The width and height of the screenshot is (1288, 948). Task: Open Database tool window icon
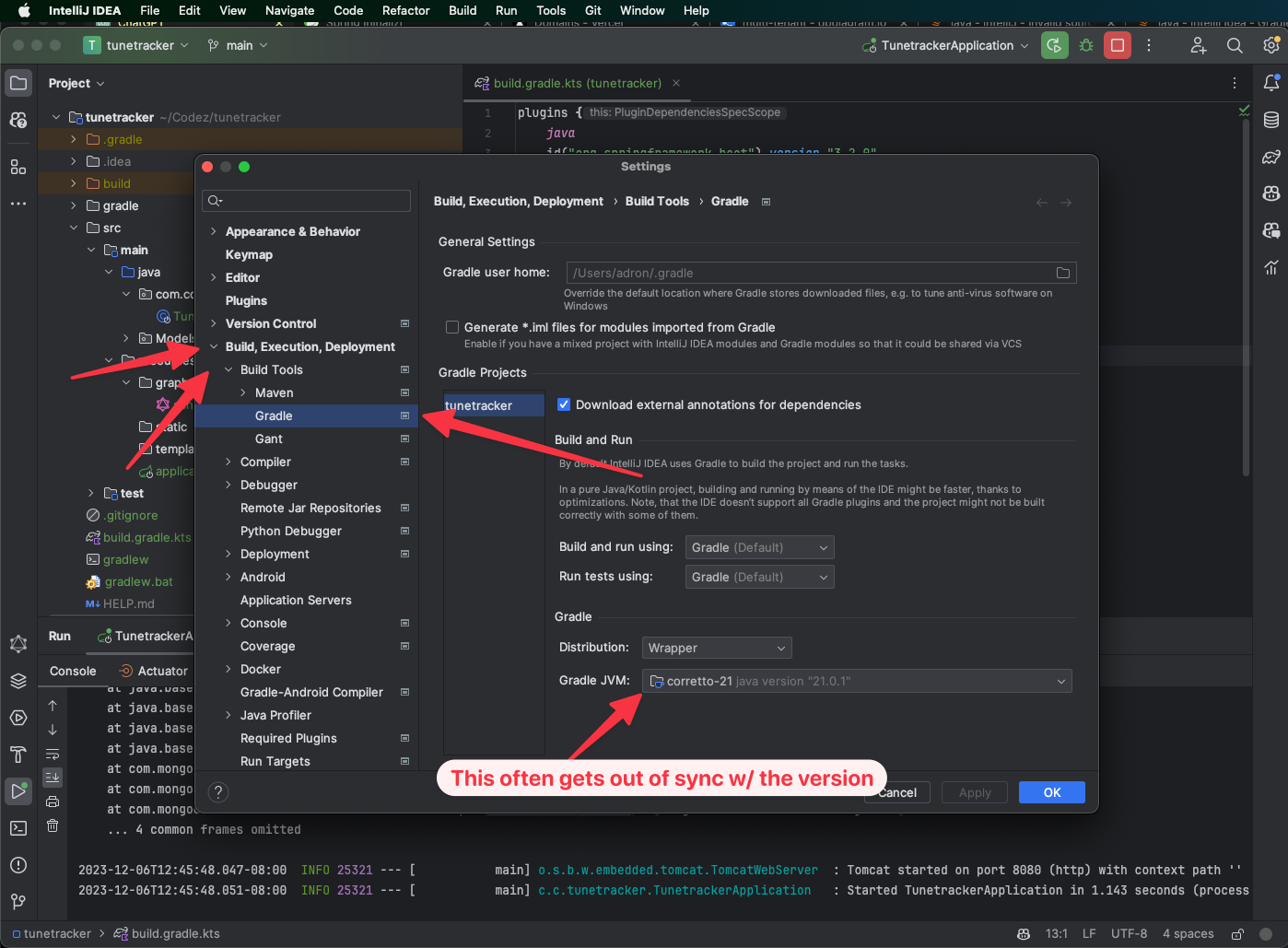1271,120
